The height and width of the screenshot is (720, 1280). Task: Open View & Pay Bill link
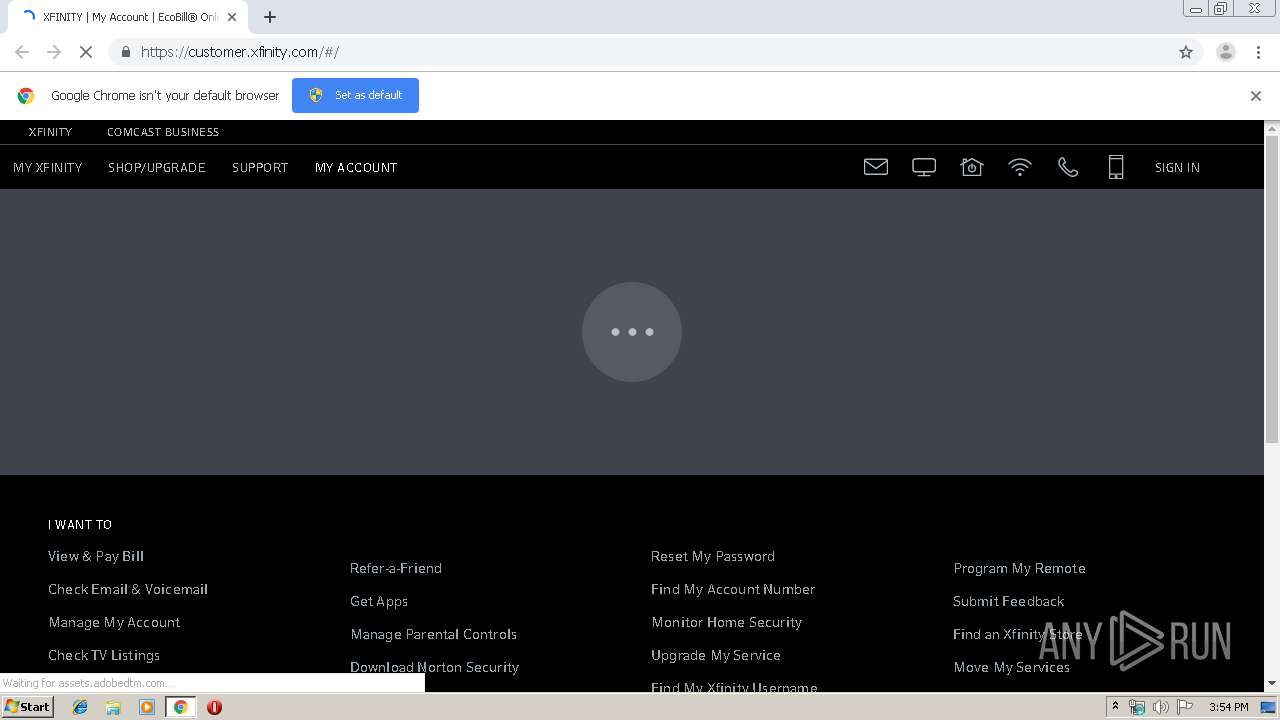click(x=96, y=556)
